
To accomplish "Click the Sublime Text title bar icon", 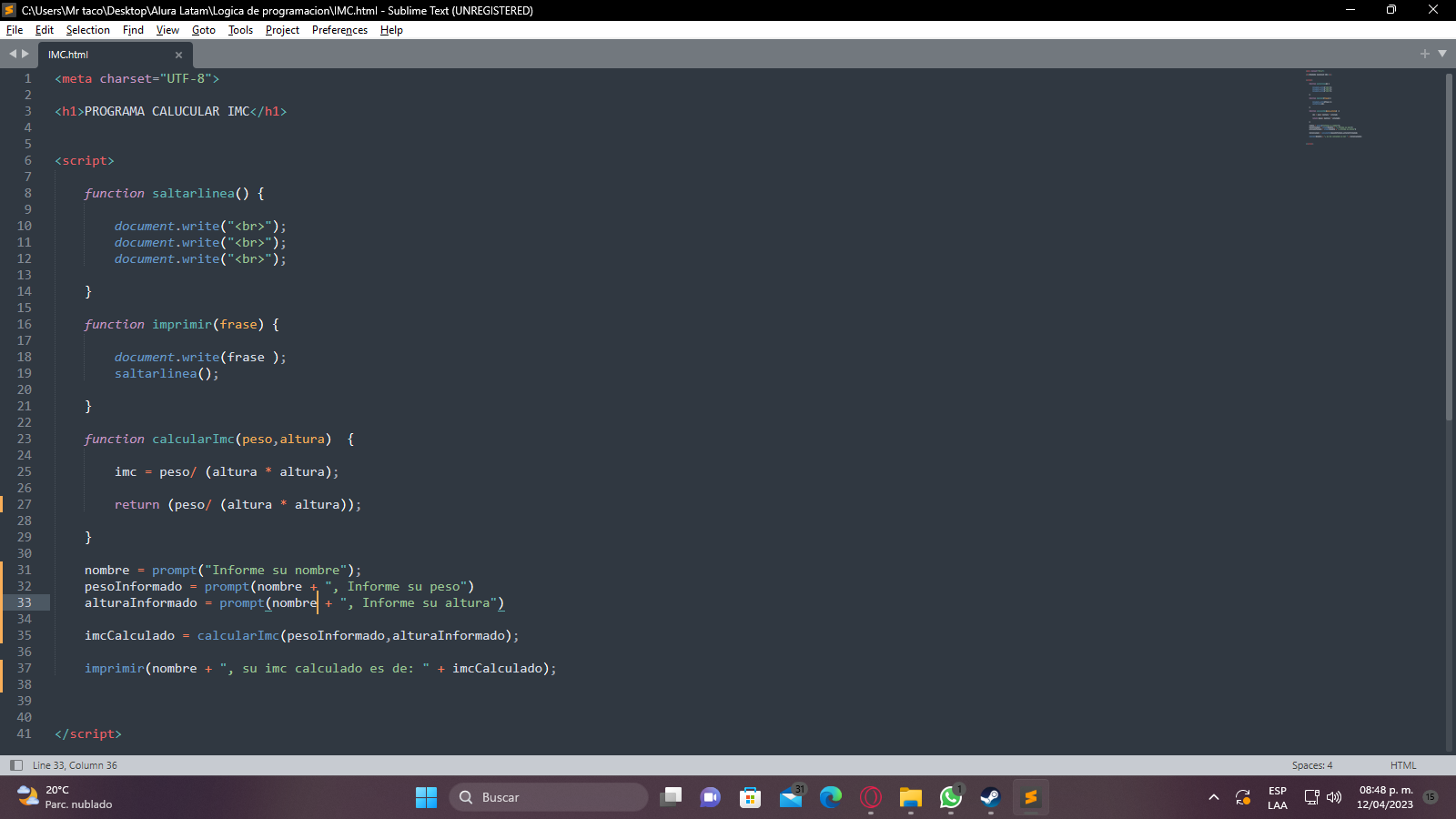I will 9,10.
